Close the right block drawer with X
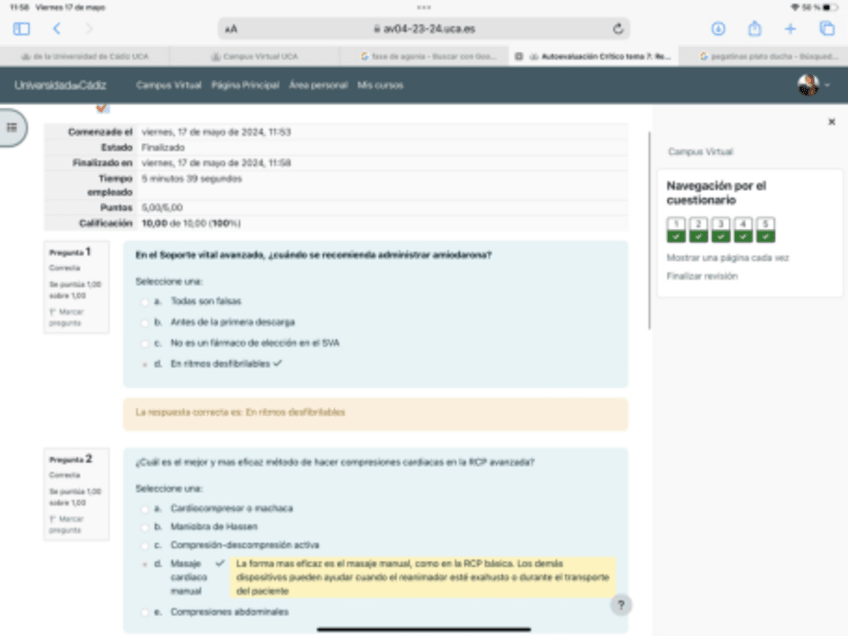848x636 pixels. click(832, 122)
